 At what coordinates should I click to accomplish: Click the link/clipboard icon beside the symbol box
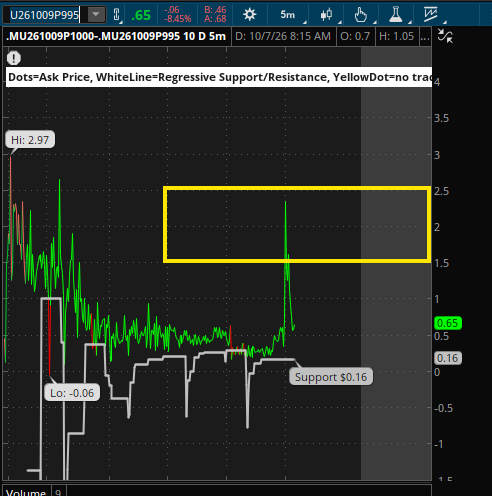coord(117,15)
